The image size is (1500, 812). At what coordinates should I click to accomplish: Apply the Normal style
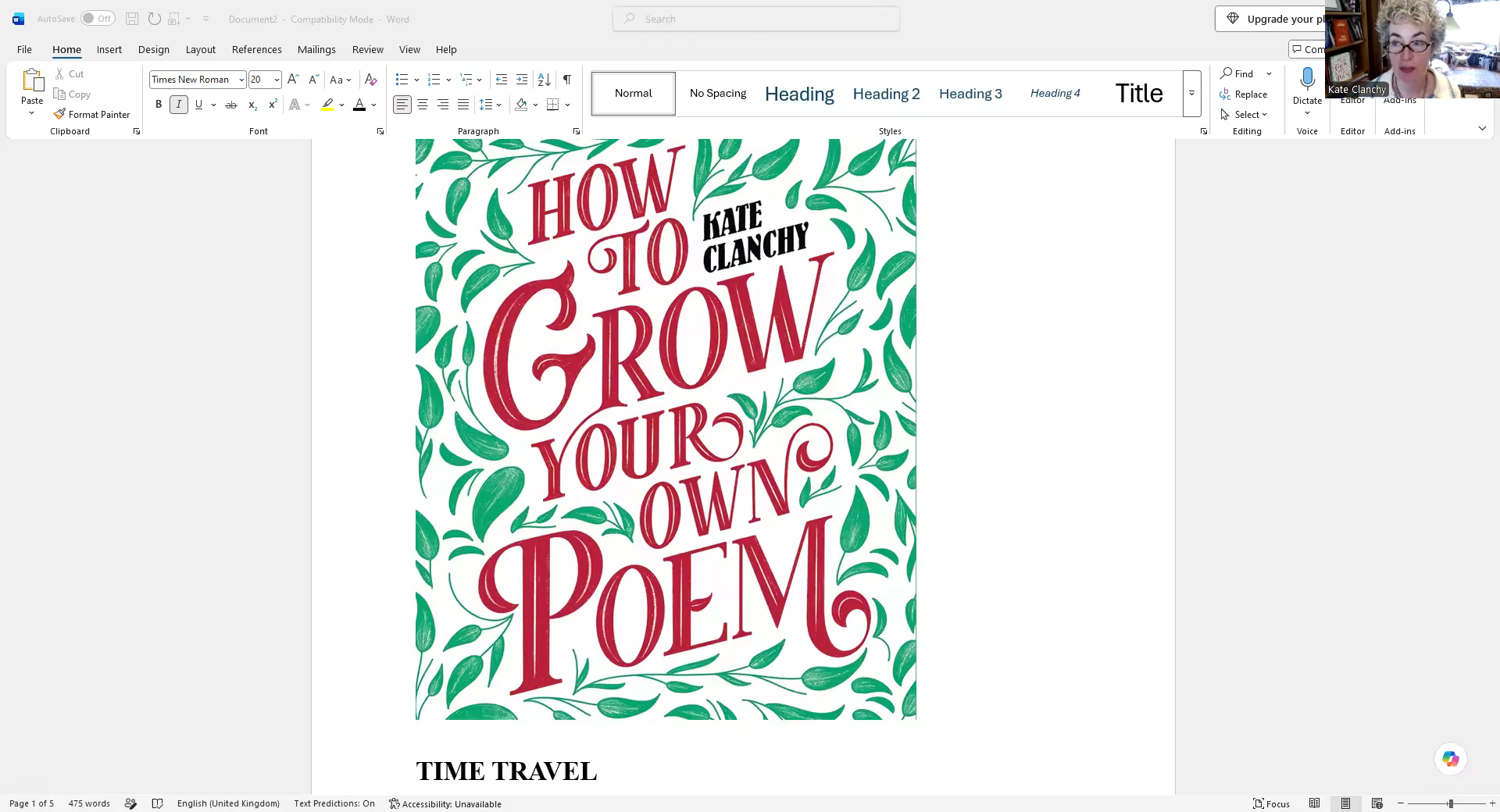tap(634, 94)
